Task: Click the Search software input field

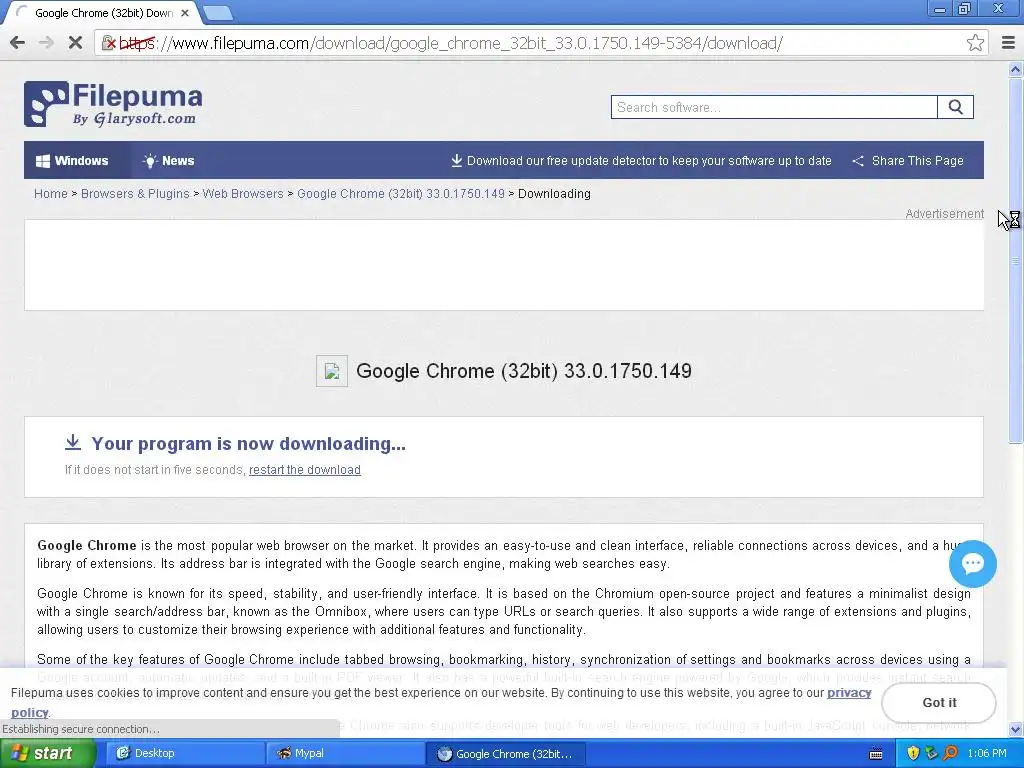Action: (774, 107)
